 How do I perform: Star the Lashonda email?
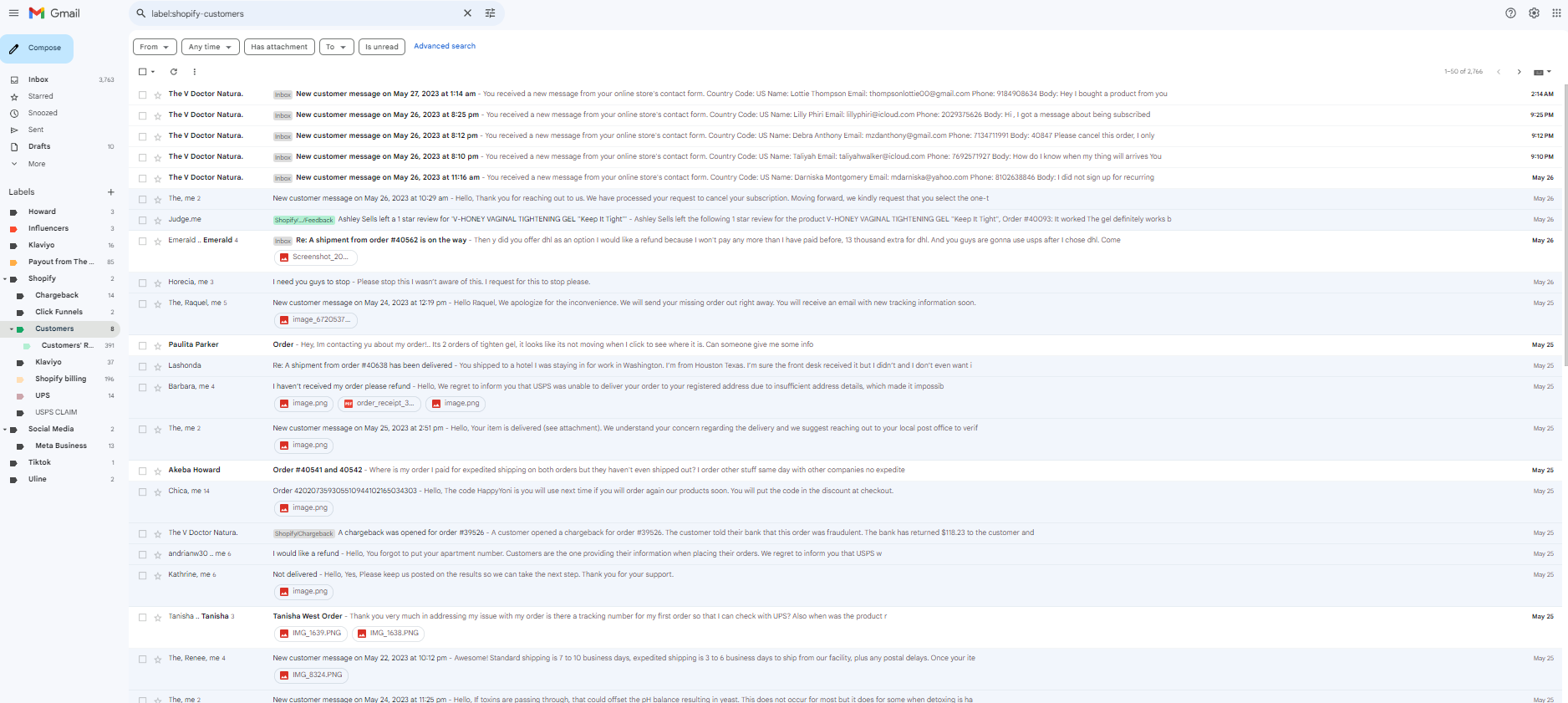coord(157,366)
